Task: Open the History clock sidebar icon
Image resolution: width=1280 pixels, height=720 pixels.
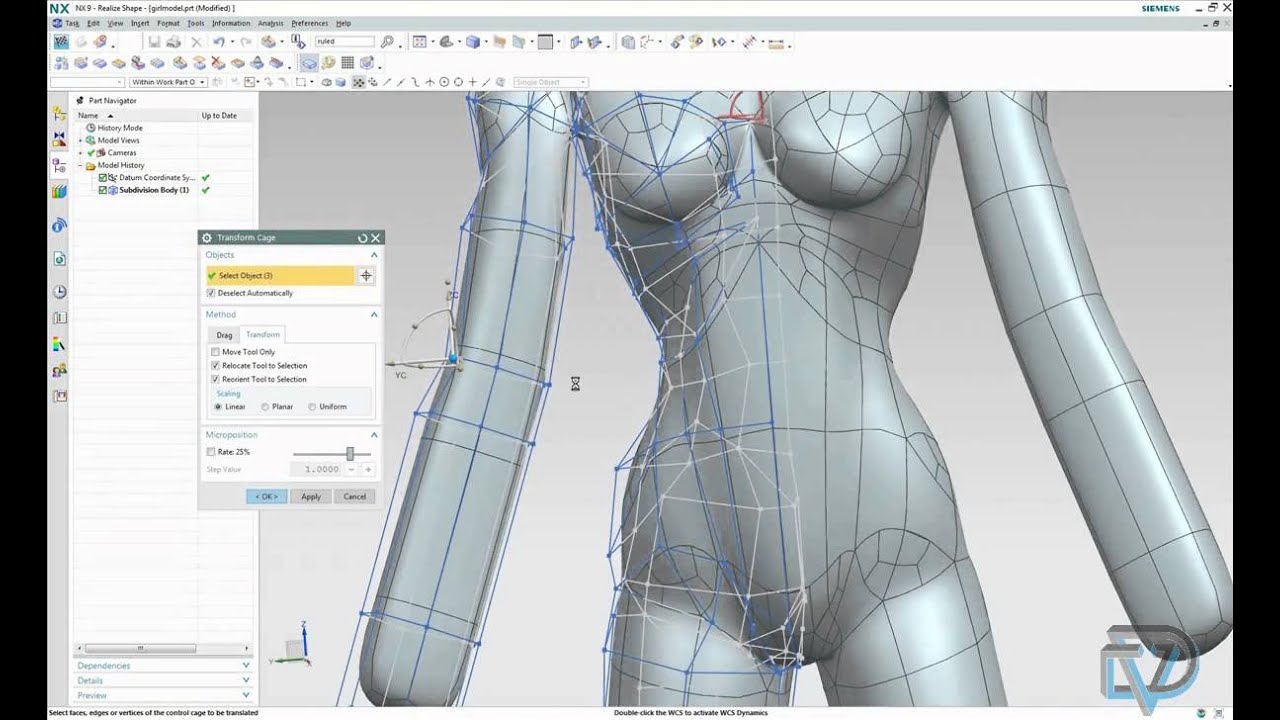Action: (60, 292)
